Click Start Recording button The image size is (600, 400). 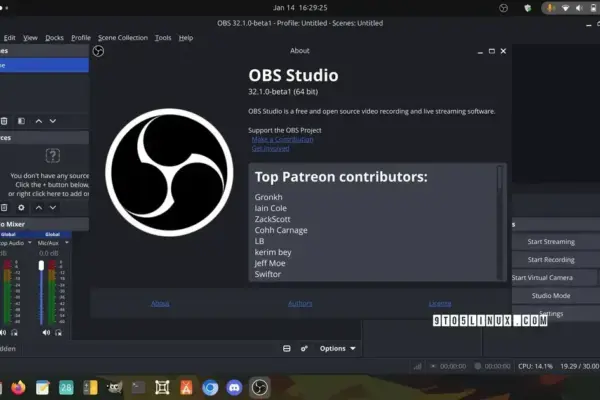pos(556,260)
